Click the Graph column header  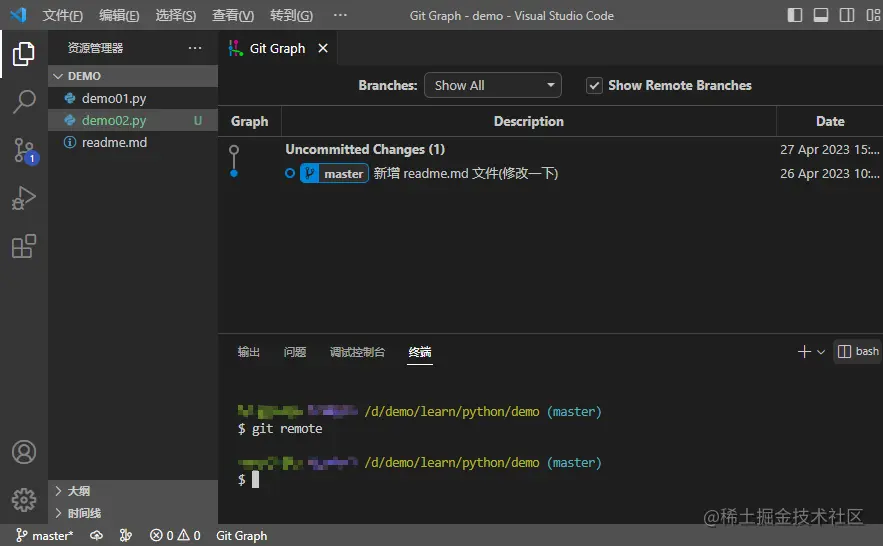pos(249,121)
